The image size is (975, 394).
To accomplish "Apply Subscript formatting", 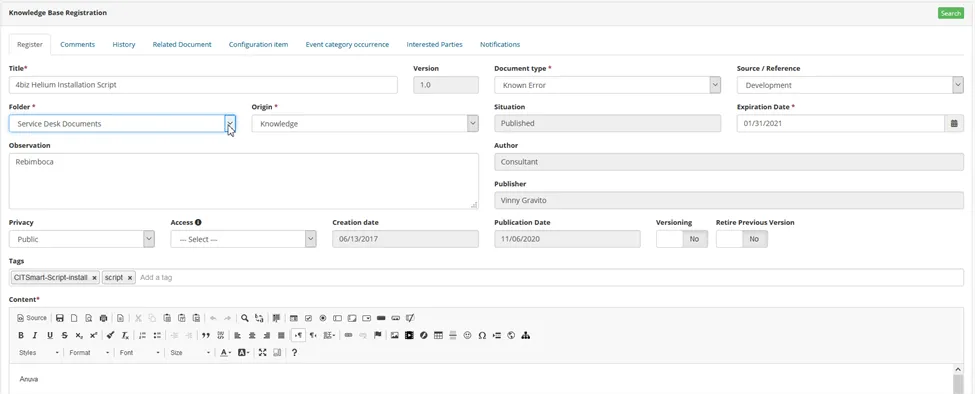I will click(79, 335).
